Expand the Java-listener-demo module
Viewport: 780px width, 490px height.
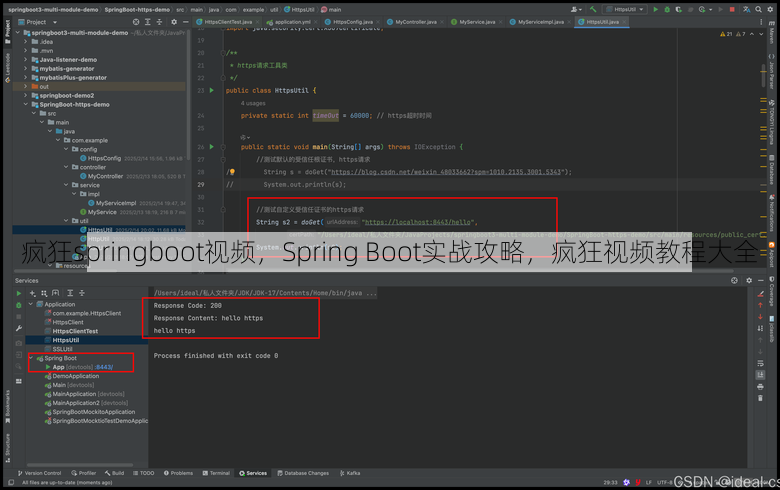[25, 60]
